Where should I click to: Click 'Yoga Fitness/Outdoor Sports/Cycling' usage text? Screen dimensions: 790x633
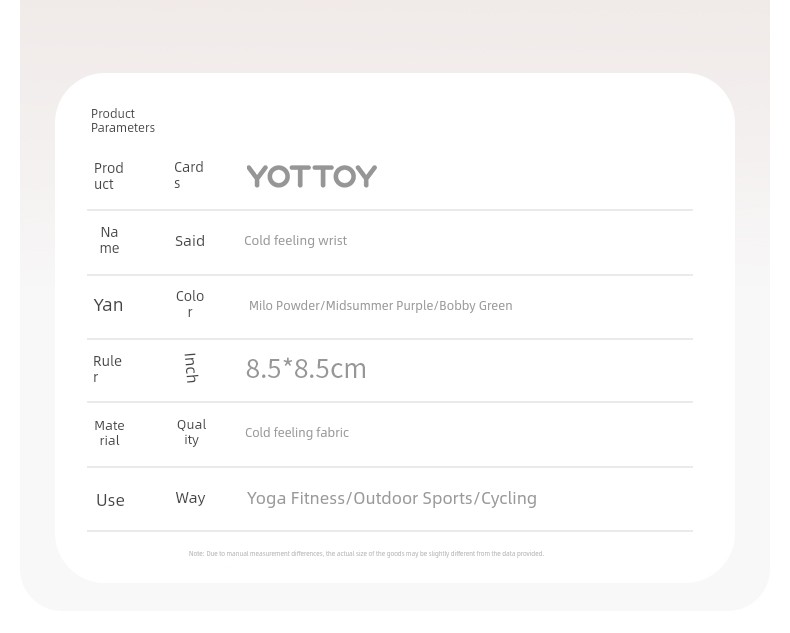[391, 498]
